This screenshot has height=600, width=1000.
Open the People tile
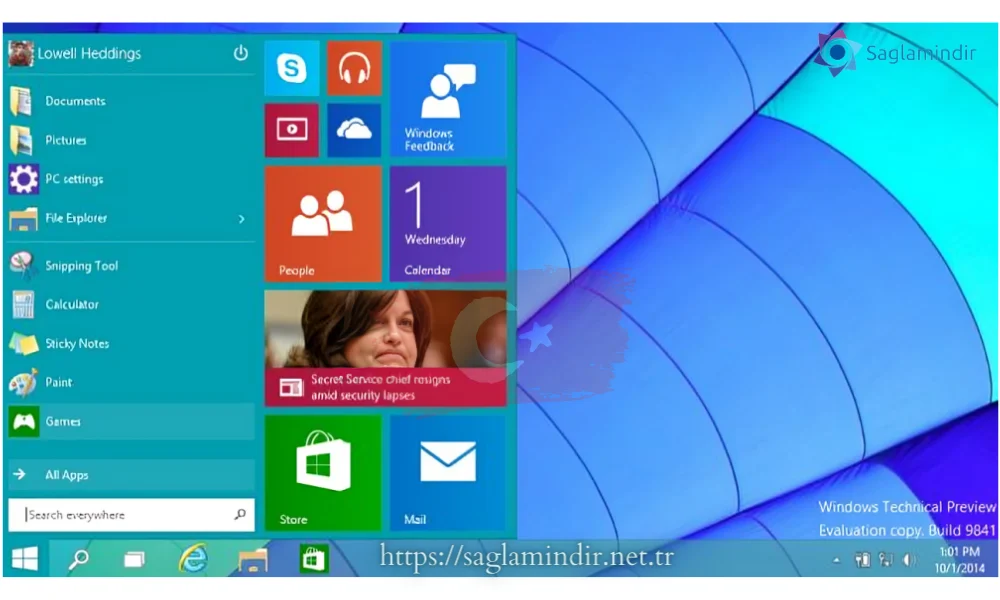(x=323, y=224)
